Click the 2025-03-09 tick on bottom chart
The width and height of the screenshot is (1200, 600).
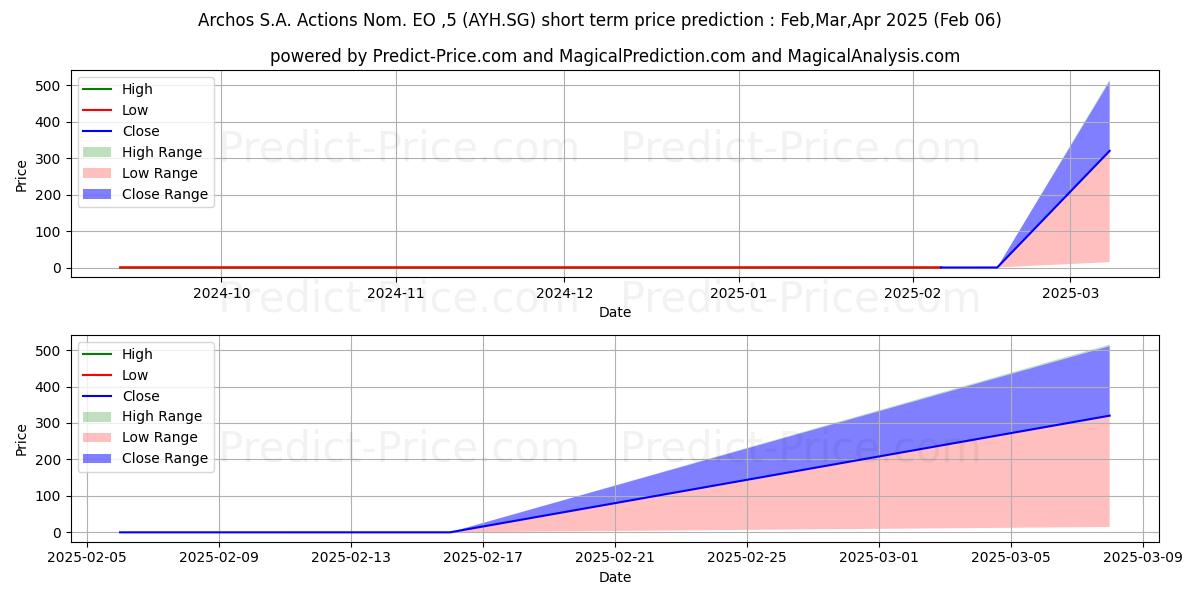pyautogui.click(x=1142, y=557)
